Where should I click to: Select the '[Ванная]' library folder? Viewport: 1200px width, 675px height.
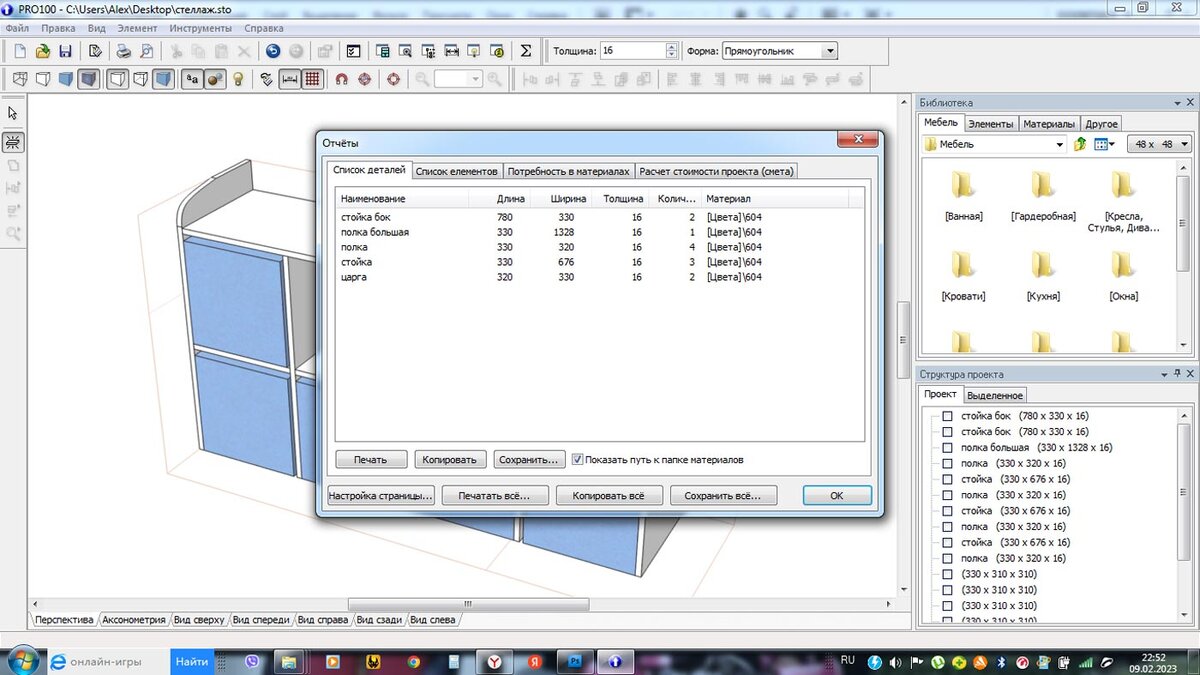click(963, 193)
